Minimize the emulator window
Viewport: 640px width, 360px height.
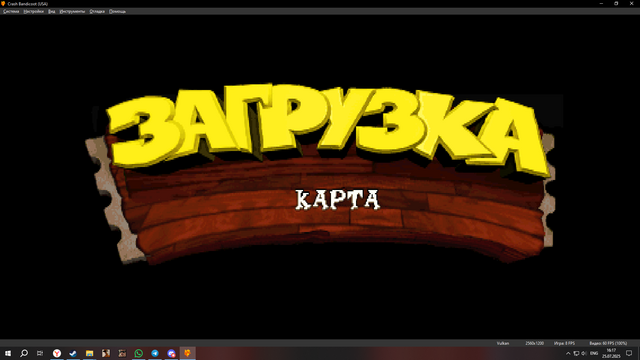click(x=601, y=3)
